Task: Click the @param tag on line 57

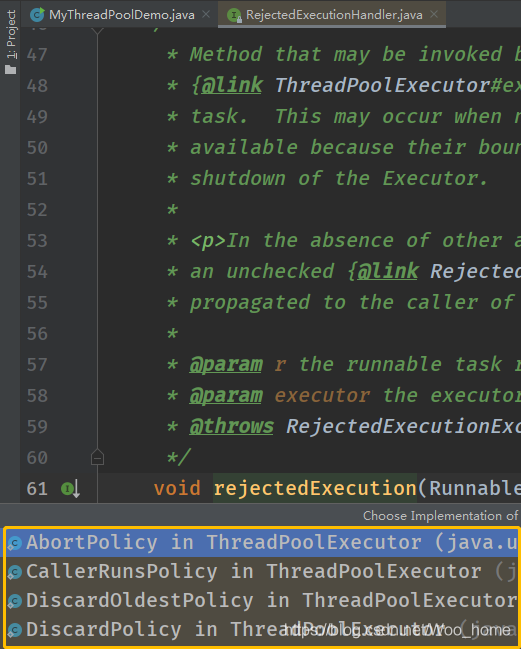Action: pyautogui.click(x=226, y=365)
